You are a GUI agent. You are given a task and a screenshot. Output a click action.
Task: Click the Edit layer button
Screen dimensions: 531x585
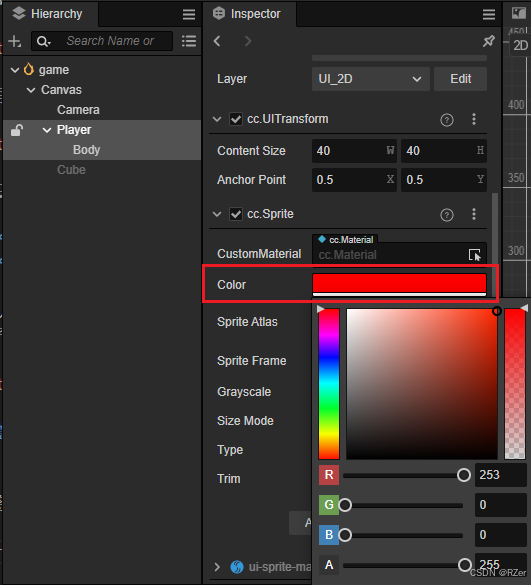coord(460,79)
